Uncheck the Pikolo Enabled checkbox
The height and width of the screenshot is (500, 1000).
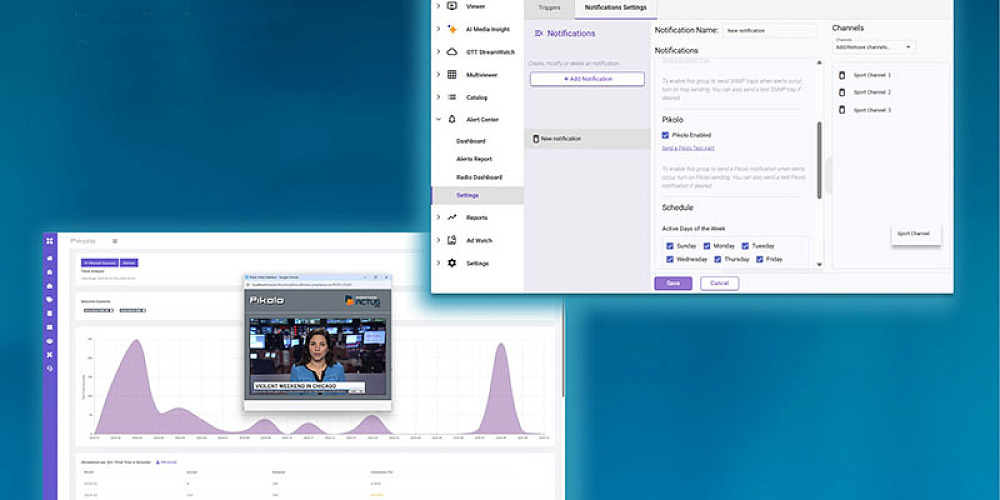[666, 135]
